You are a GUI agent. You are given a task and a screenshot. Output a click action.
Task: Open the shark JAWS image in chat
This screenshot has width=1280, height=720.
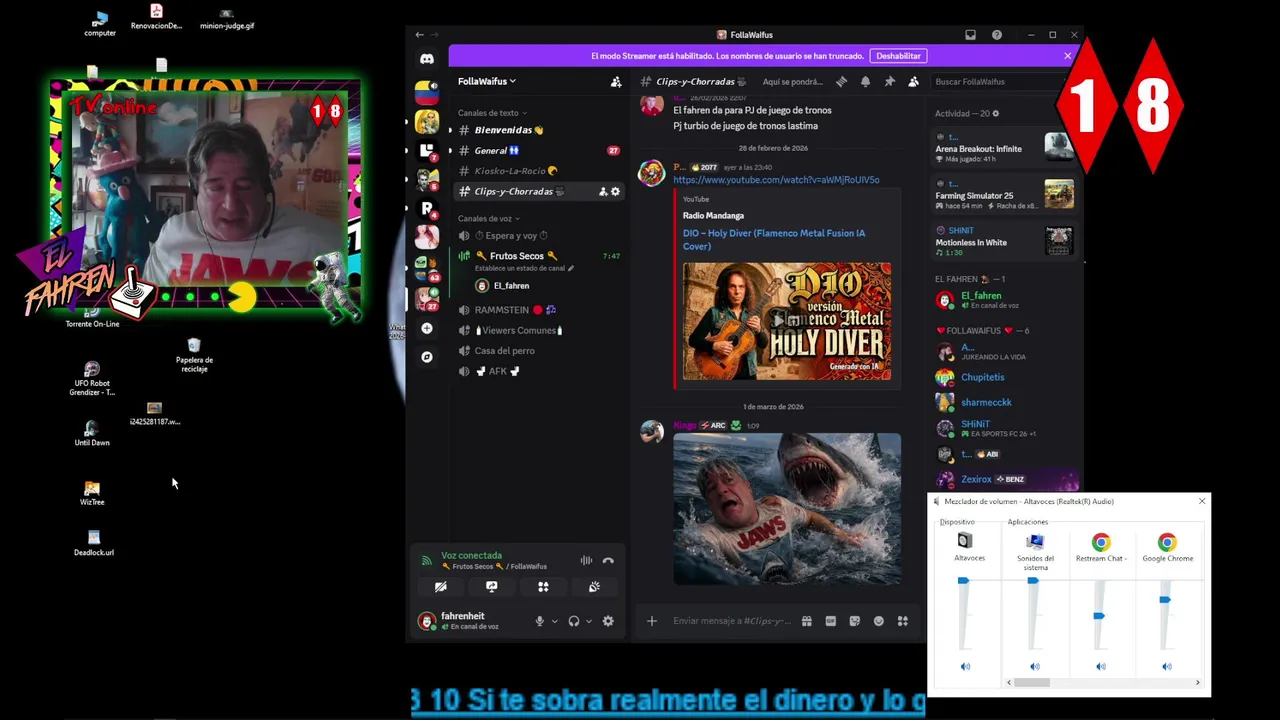pyautogui.click(x=787, y=508)
